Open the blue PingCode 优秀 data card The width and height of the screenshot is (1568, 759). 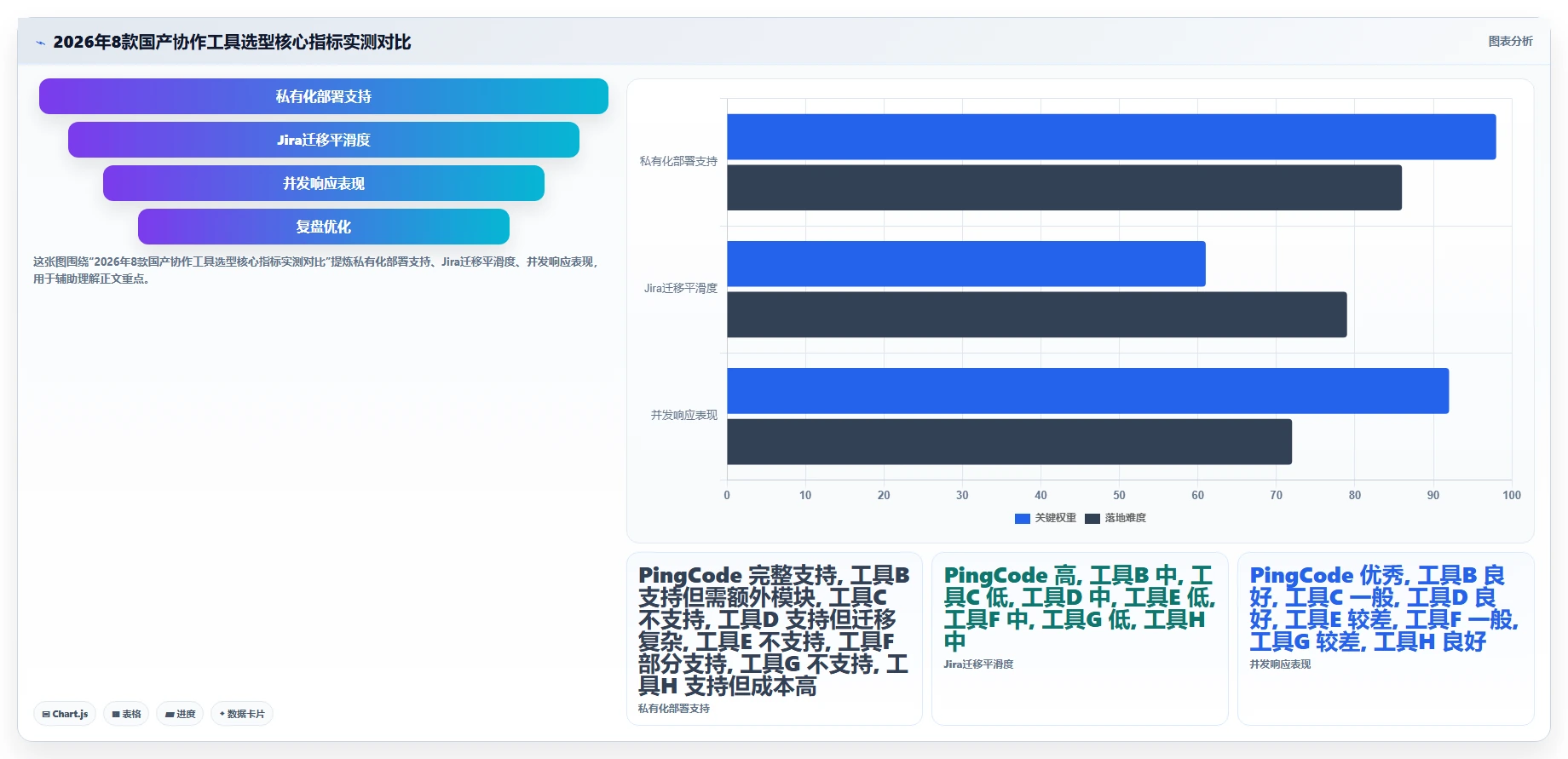coord(1386,639)
